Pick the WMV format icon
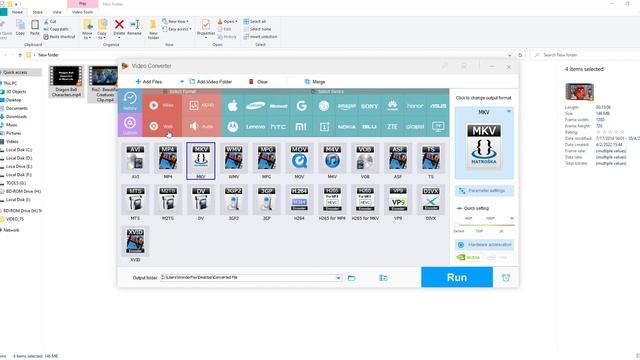The height and width of the screenshot is (360, 640). click(233, 158)
